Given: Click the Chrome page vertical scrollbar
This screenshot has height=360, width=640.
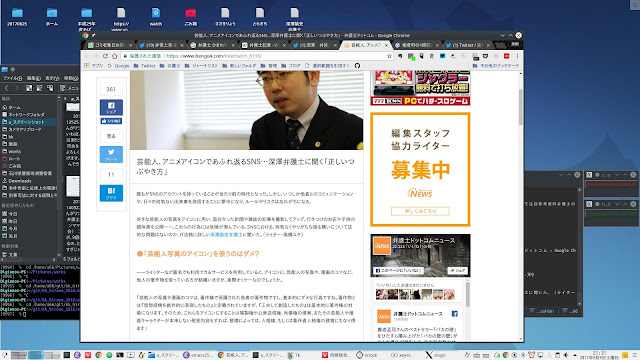Looking at the screenshot, I should point(521,107).
